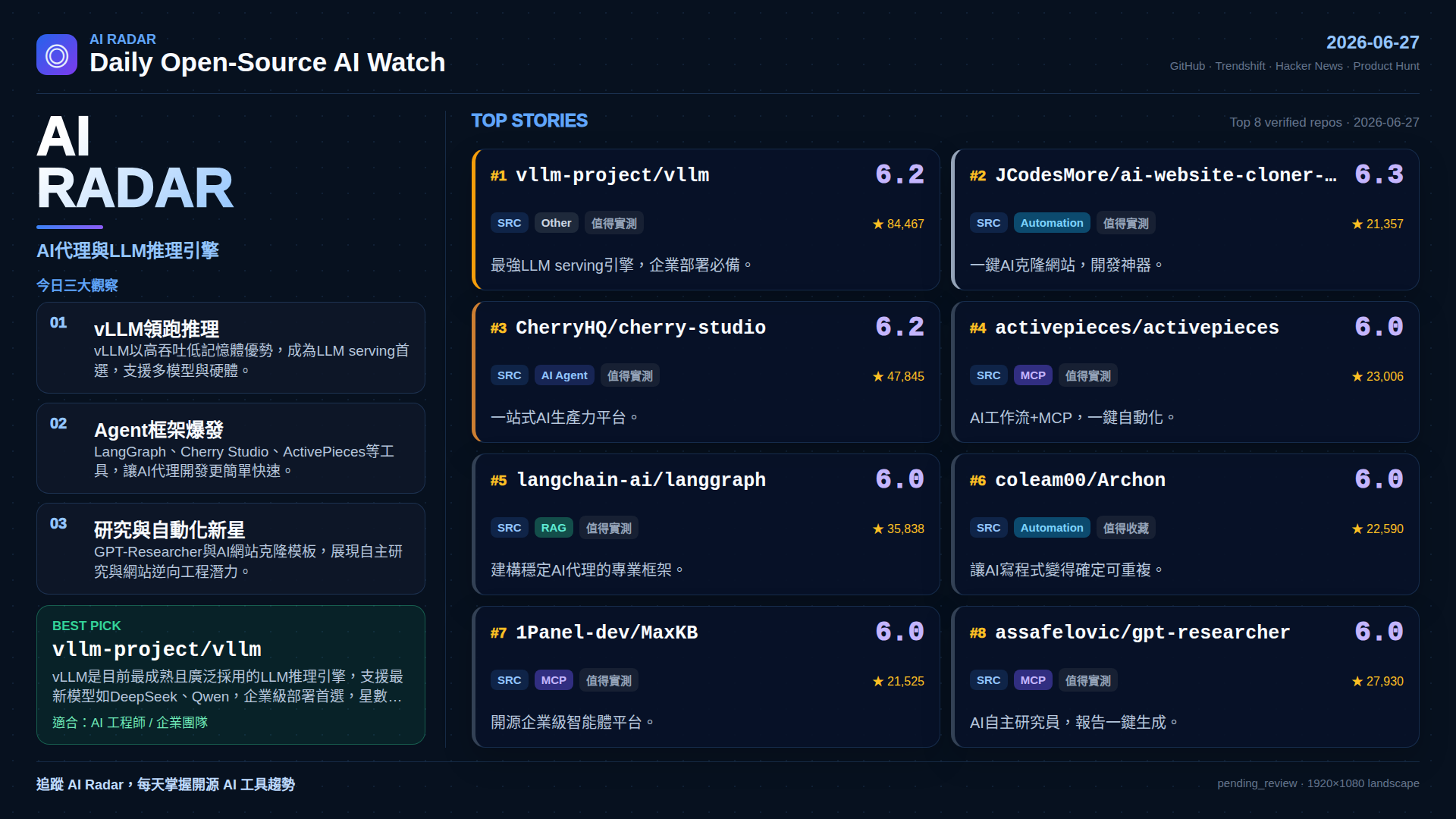Select the Automation tag on the JCodesMore card
1456x819 pixels.
pos(1052,223)
